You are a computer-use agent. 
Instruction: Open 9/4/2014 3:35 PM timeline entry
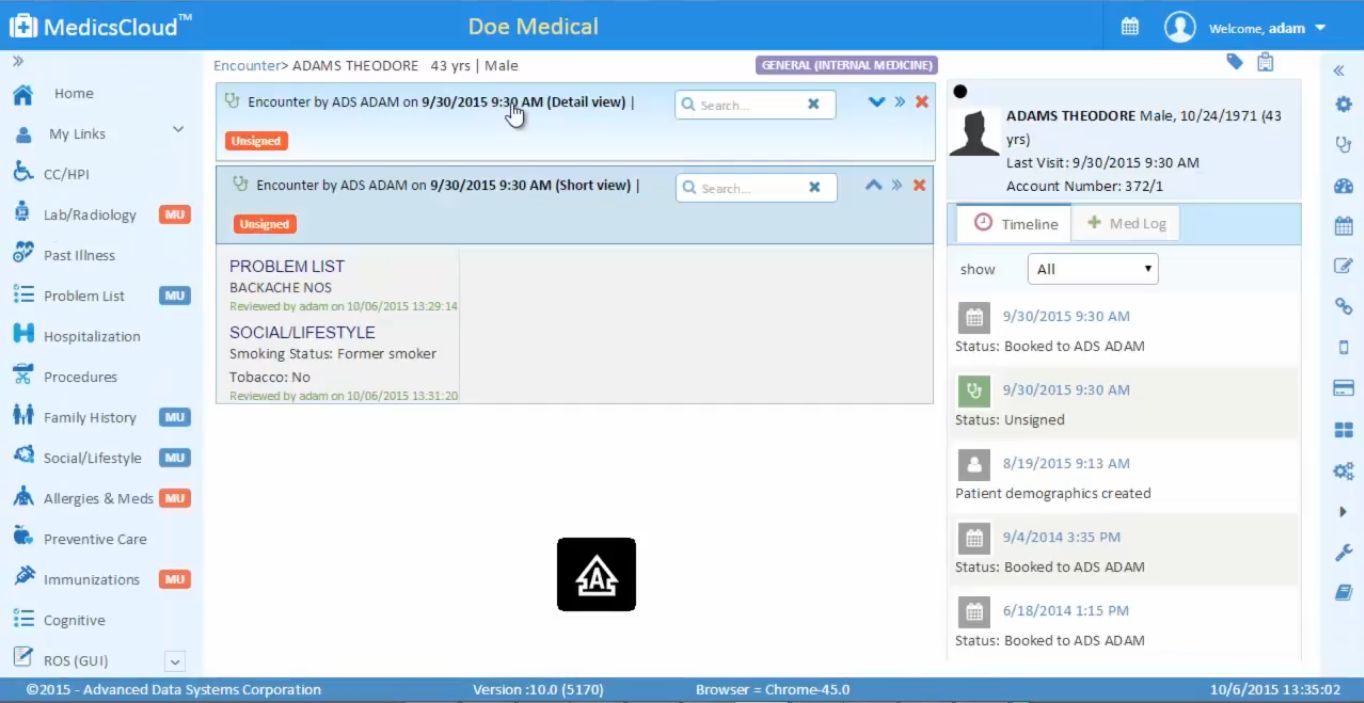pos(1062,537)
